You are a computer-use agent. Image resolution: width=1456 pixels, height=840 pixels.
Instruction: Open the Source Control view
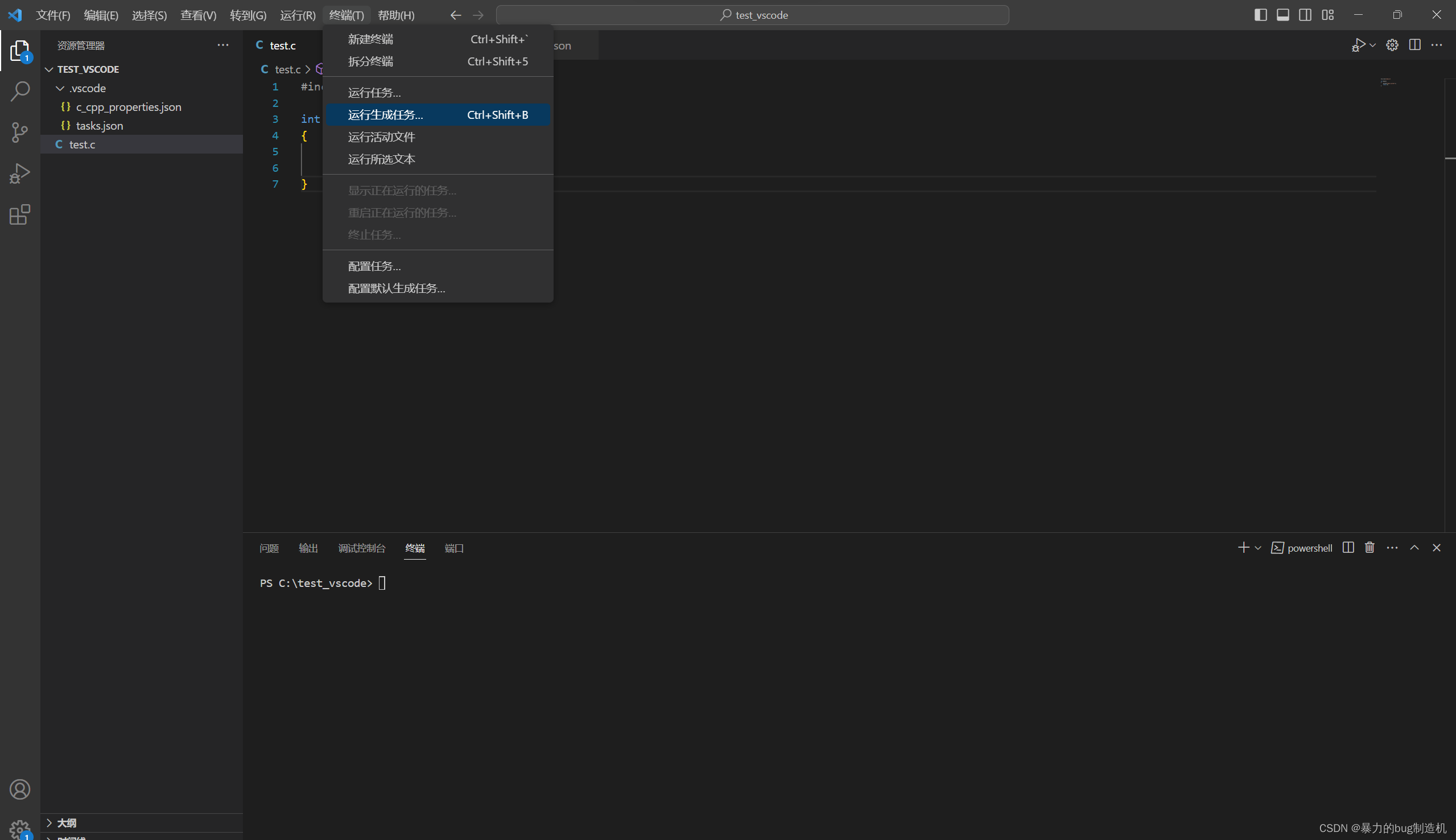point(19,132)
